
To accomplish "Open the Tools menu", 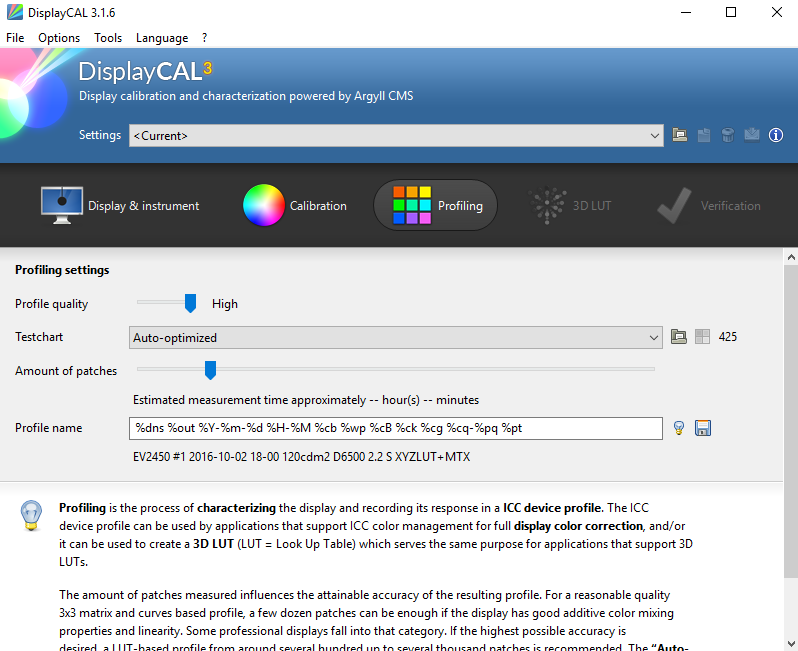I will [x=108, y=38].
